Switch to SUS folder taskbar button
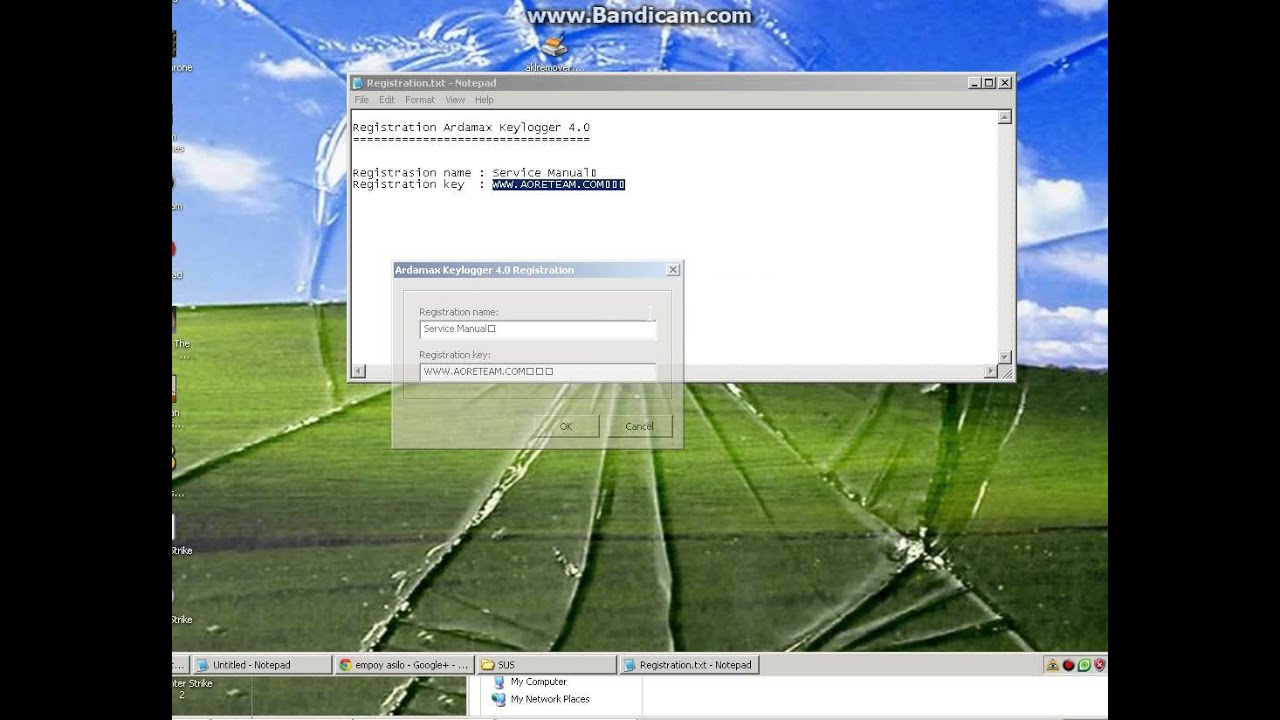Screen dimensions: 1280x720 547,664
